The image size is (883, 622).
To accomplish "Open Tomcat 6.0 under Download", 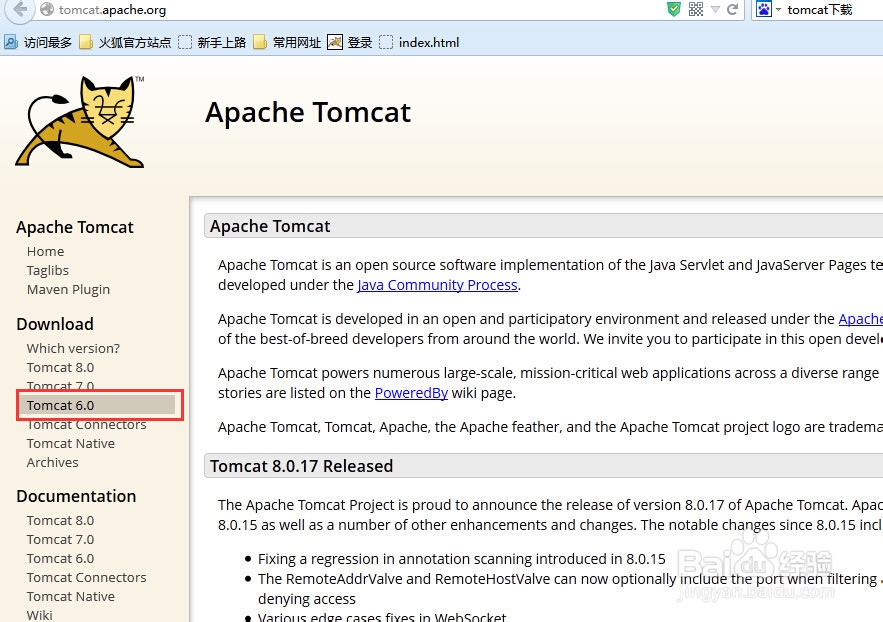I will click(60, 405).
